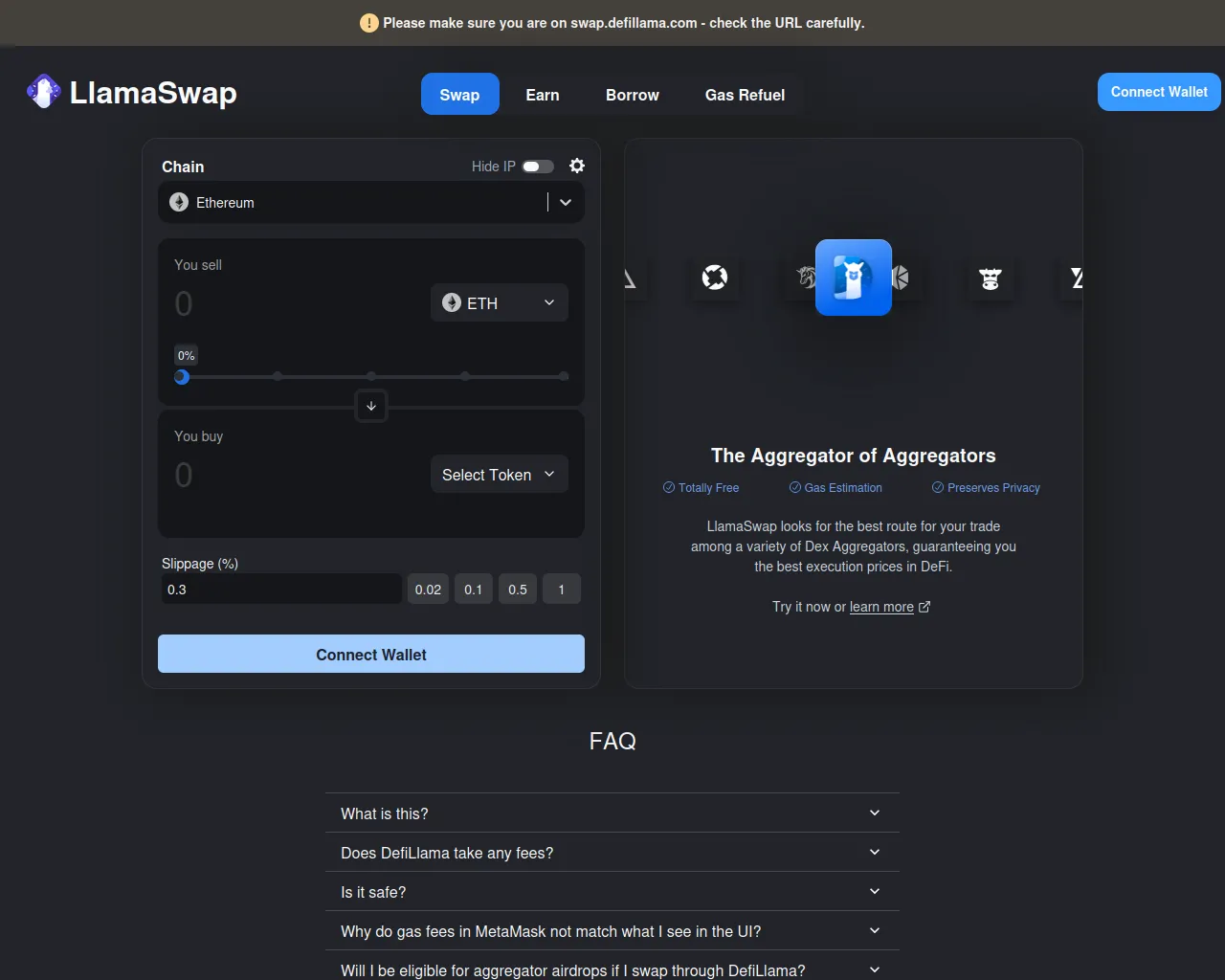Click the "Totally Free" label

tap(709, 488)
